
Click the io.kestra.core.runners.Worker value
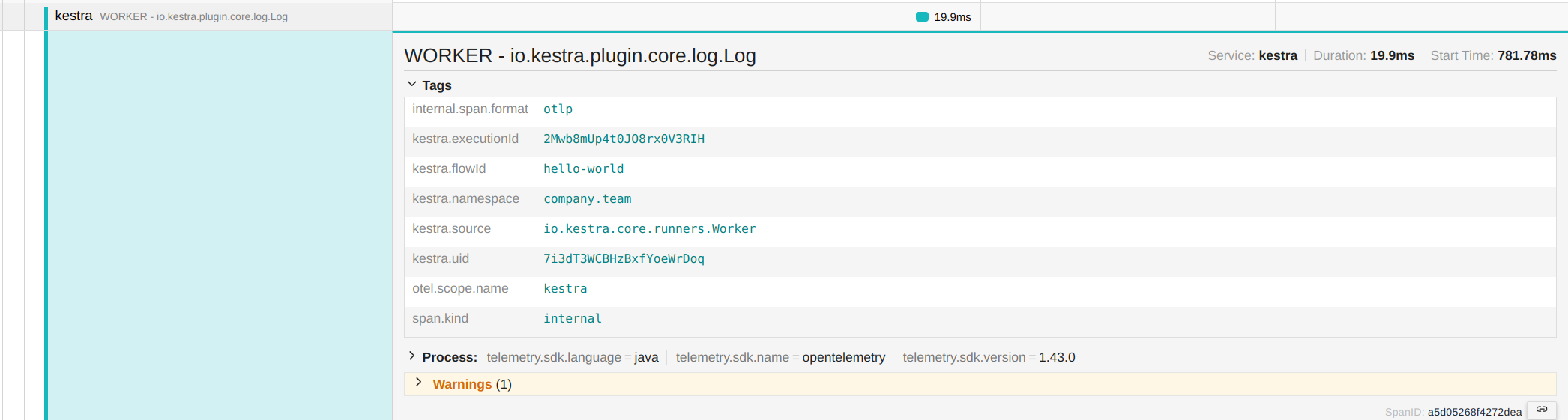[649, 229]
